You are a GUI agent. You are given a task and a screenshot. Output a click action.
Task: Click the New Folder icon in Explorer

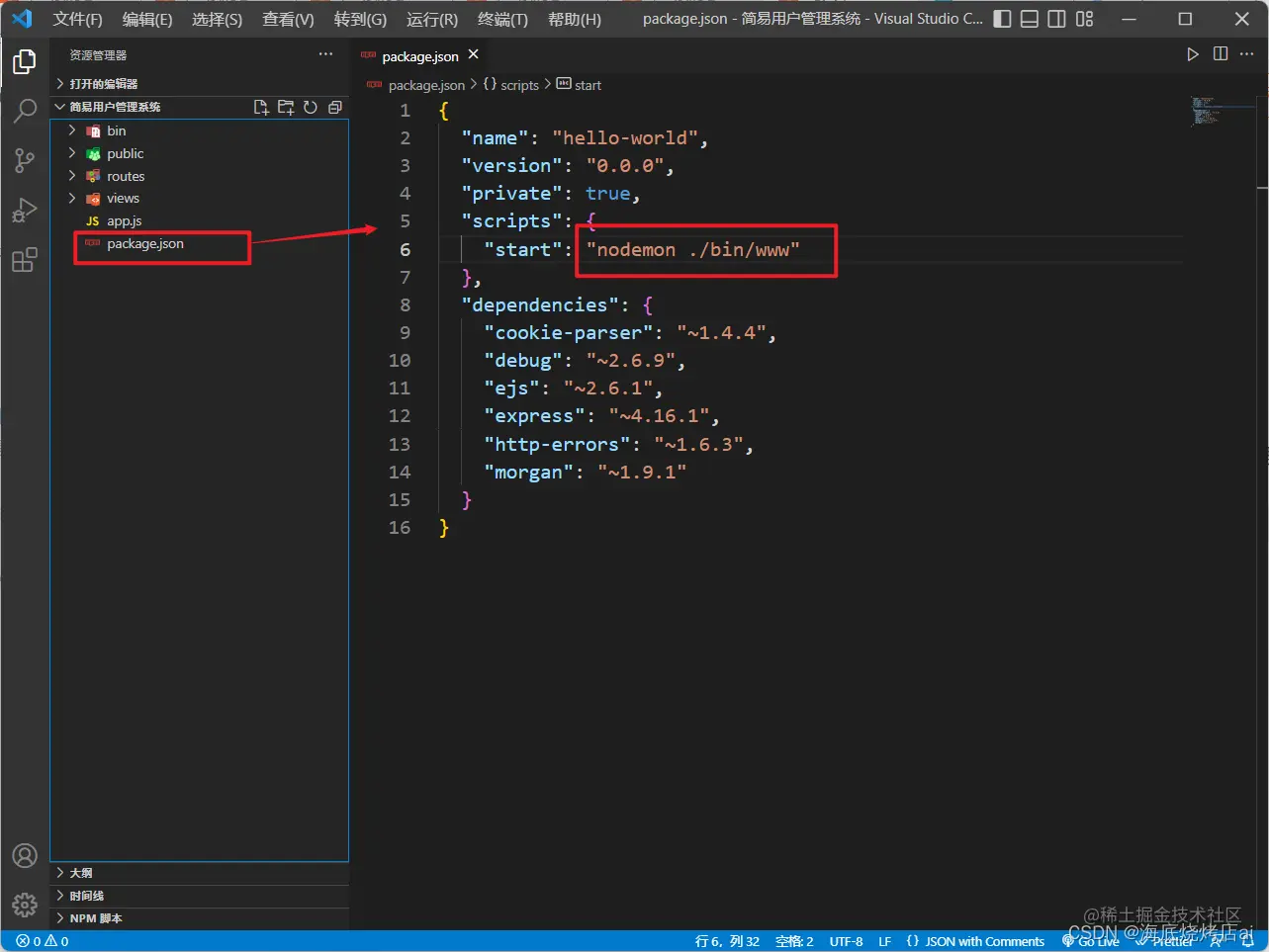pos(286,107)
